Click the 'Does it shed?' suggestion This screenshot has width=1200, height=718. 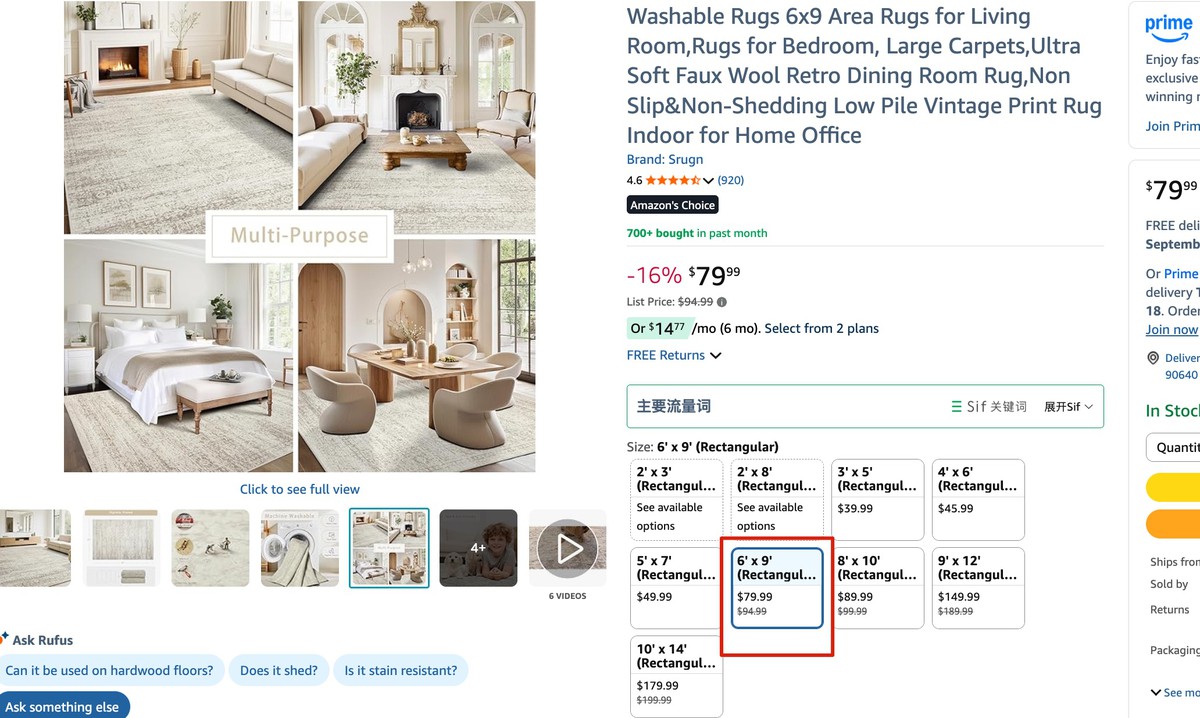point(279,671)
